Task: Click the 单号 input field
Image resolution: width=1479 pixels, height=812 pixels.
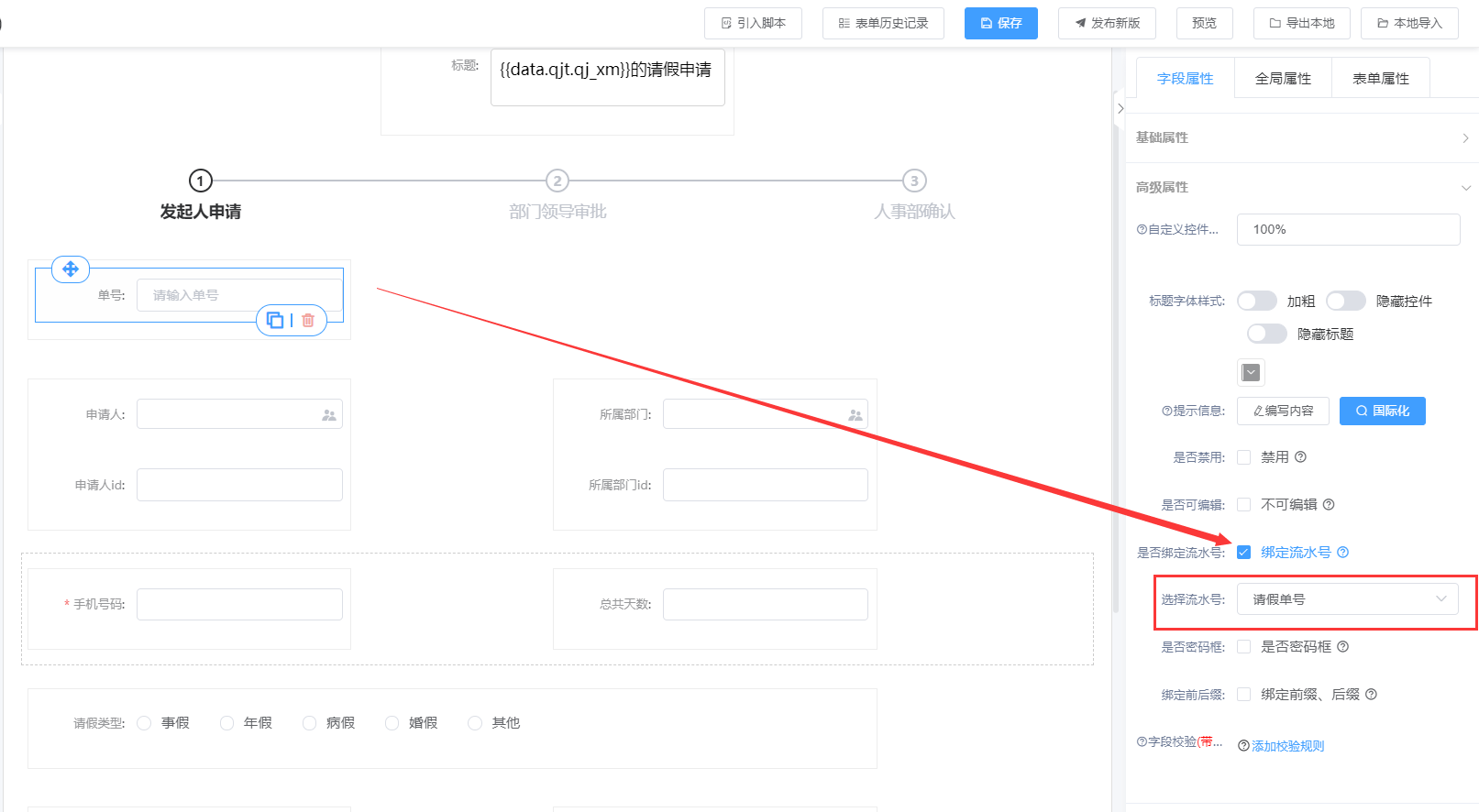Action: tap(240, 295)
